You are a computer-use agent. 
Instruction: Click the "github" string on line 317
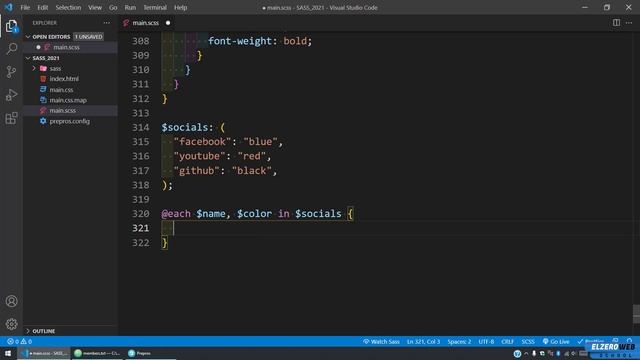click(x=196, y=171)
